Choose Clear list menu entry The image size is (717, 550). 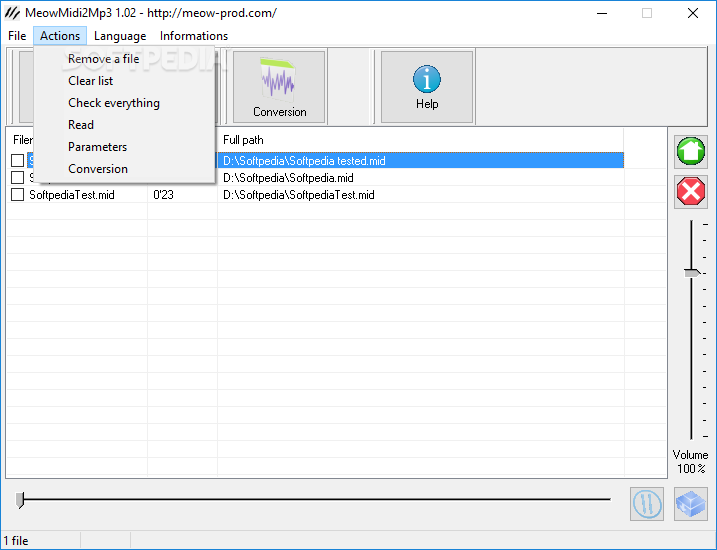[x=124, y=81]
